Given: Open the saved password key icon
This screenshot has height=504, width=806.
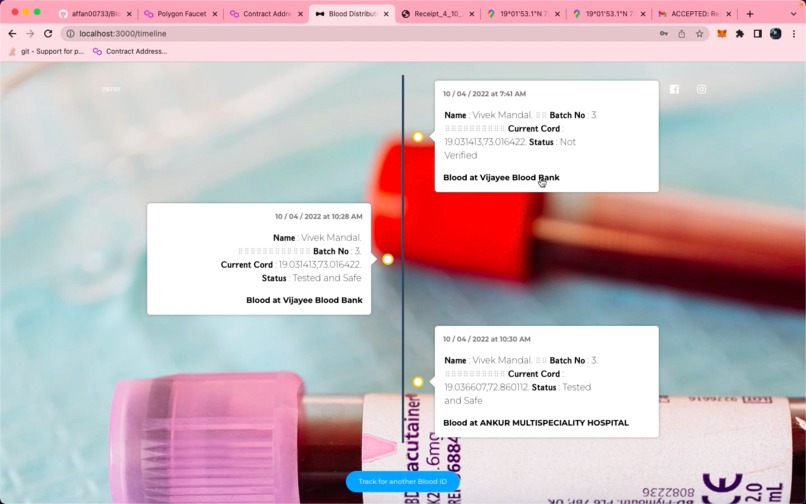Looking at the screenshot, I should (664, 33).
